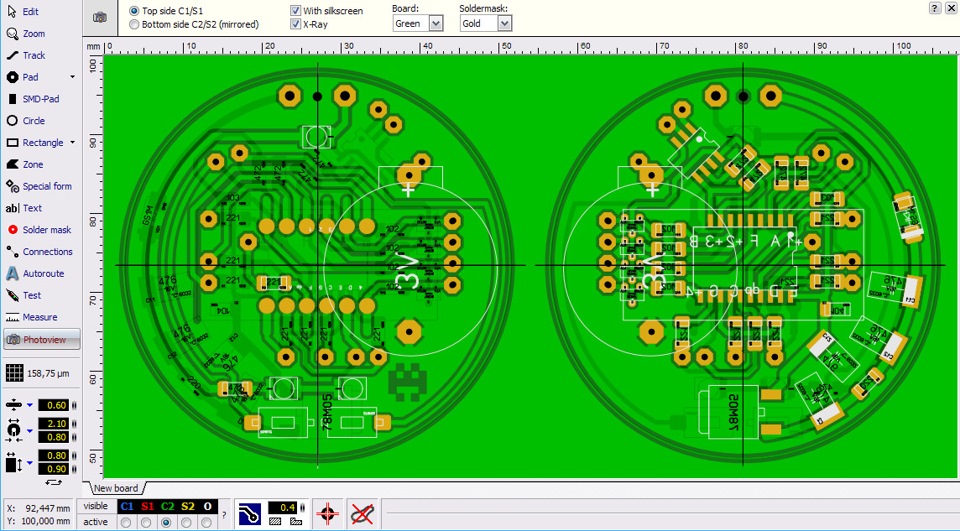The image size is (960, 531).
Task: Toggle the Photoview mode button
Action: [x=42, y=339]
